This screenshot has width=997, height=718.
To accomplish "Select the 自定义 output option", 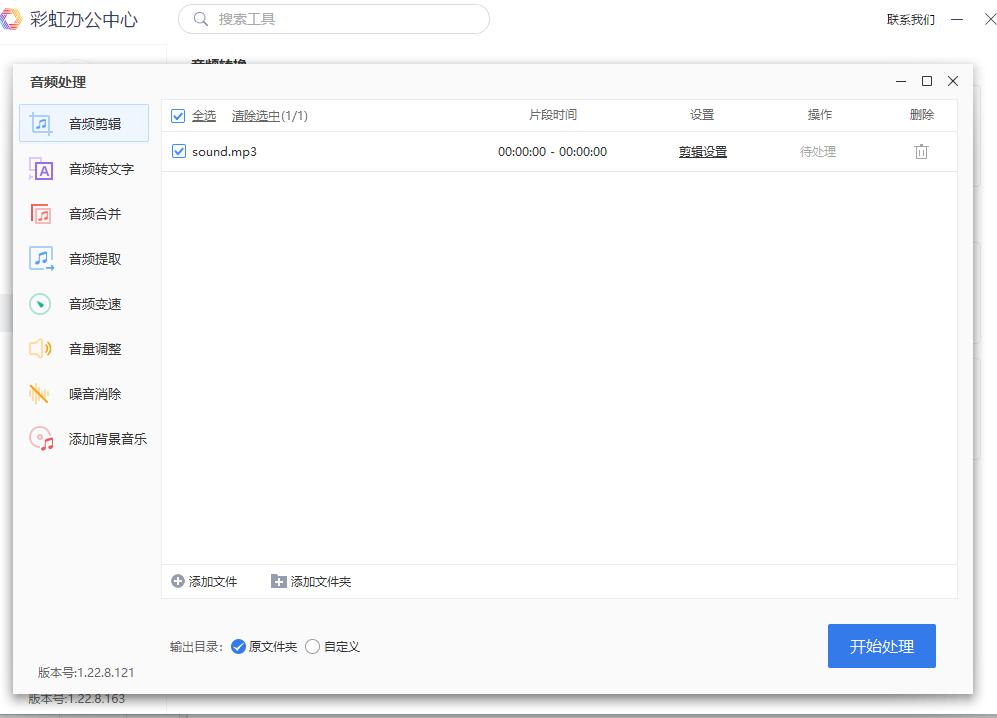I will pos(313,647).
